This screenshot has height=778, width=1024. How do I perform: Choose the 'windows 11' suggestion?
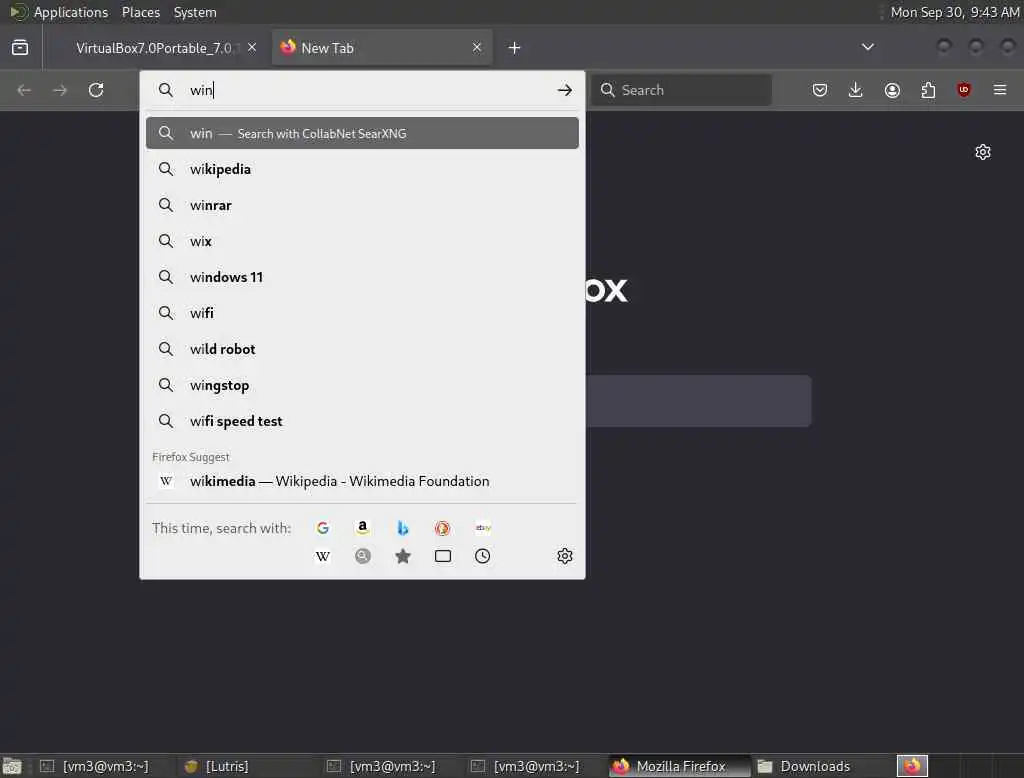tap(362, 277)
